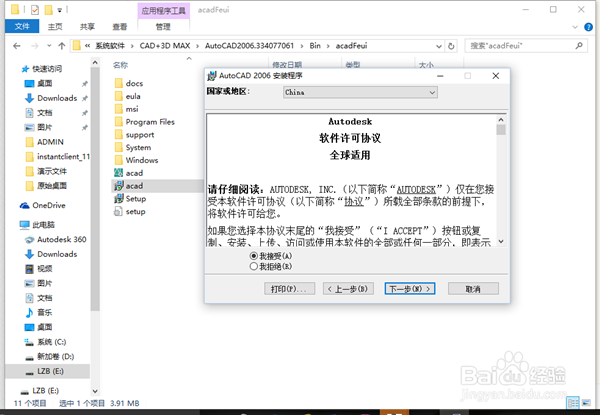Click the Explorer forward arrow
The image size is (600, 415).
coord(35,46)
